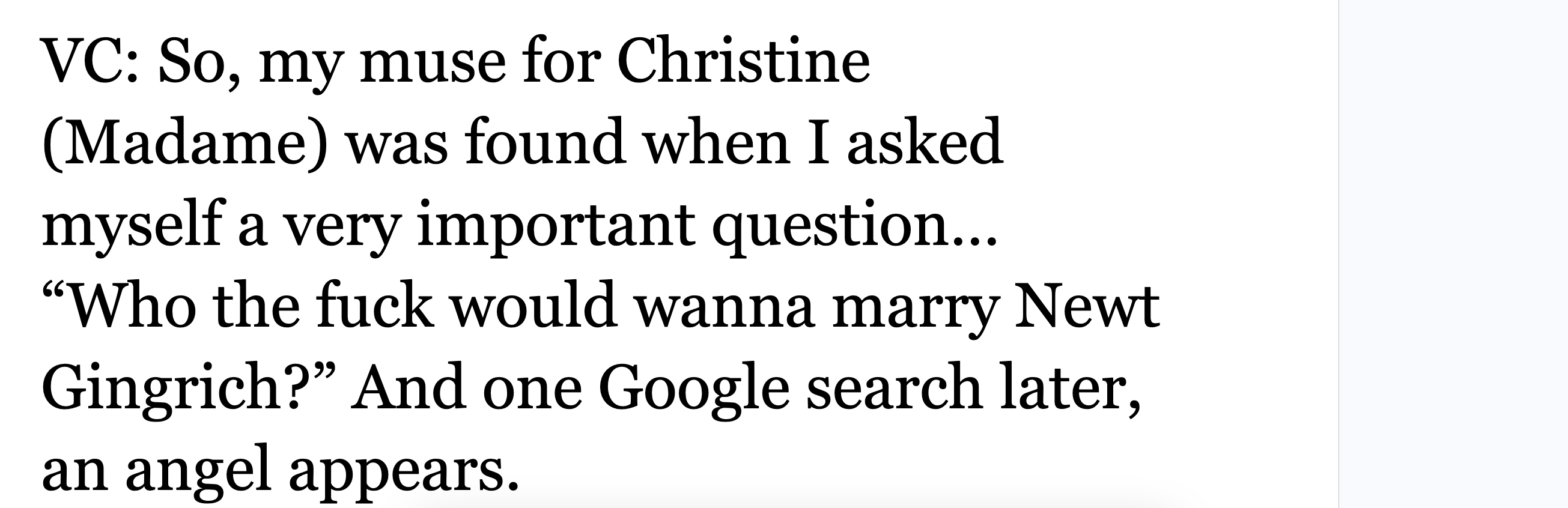Select the name "Christine" in the text
The height and width of the screenshot is (508, 1568).
(744, 62)
